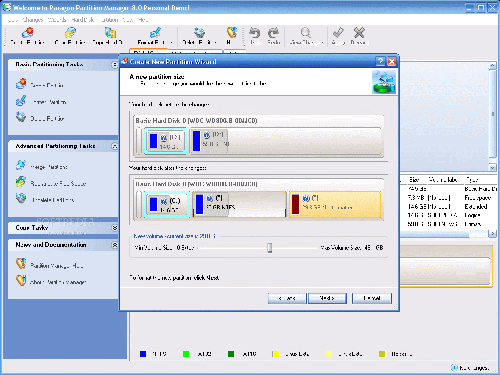This screenshot has height=375, width=500.
Task: Click the No changes status bar icon
Action: [x=454, y=368]
